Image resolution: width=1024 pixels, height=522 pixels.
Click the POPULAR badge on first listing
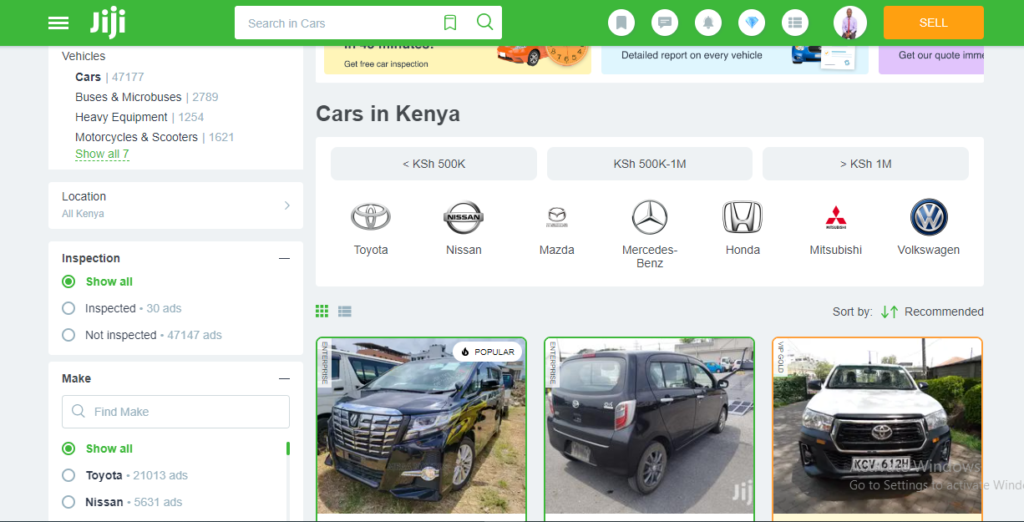tap(488, 351)
